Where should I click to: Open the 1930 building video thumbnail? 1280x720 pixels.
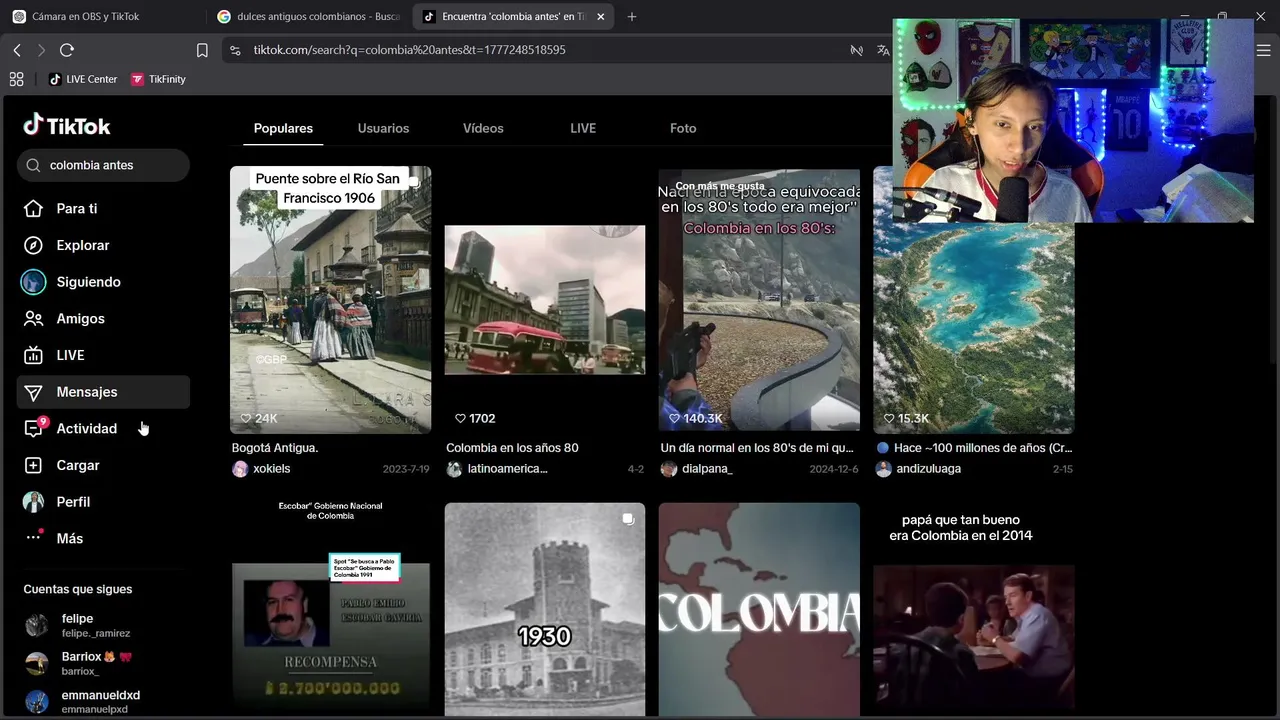[545, 610]
